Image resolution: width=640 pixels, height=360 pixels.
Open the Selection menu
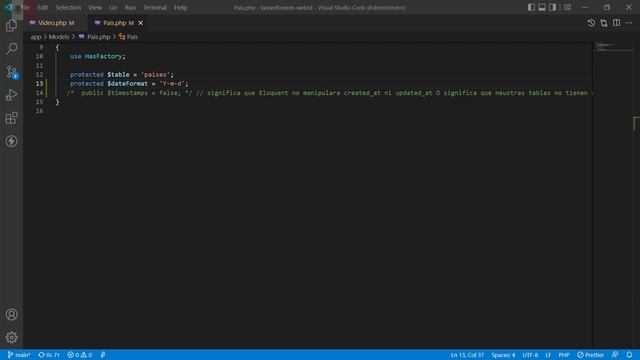pyautogui.click(x=68, y=7)
